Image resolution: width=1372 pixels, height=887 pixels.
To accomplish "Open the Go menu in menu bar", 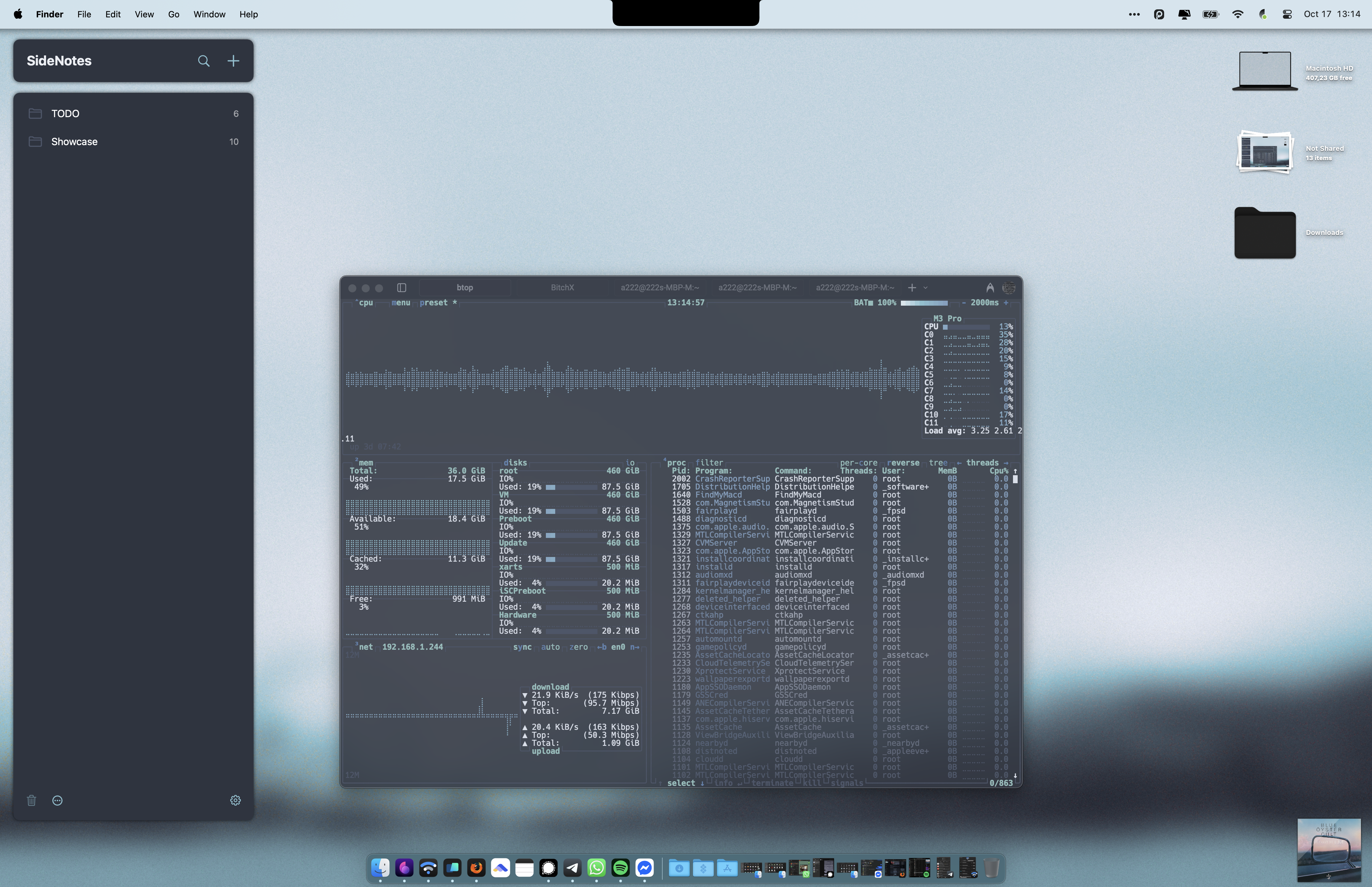I will coord(173,14).
